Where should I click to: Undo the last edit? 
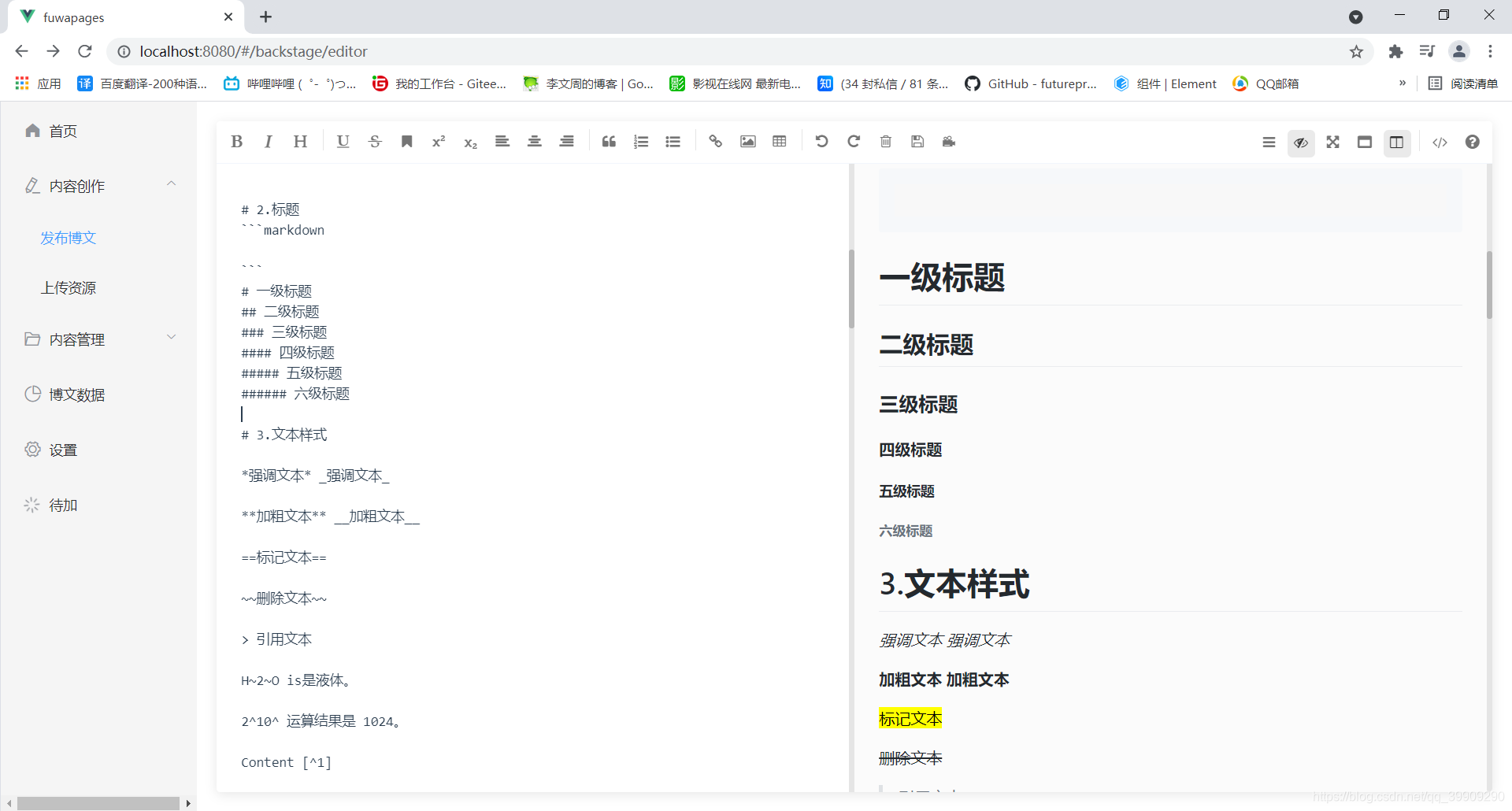click(821, 142)
